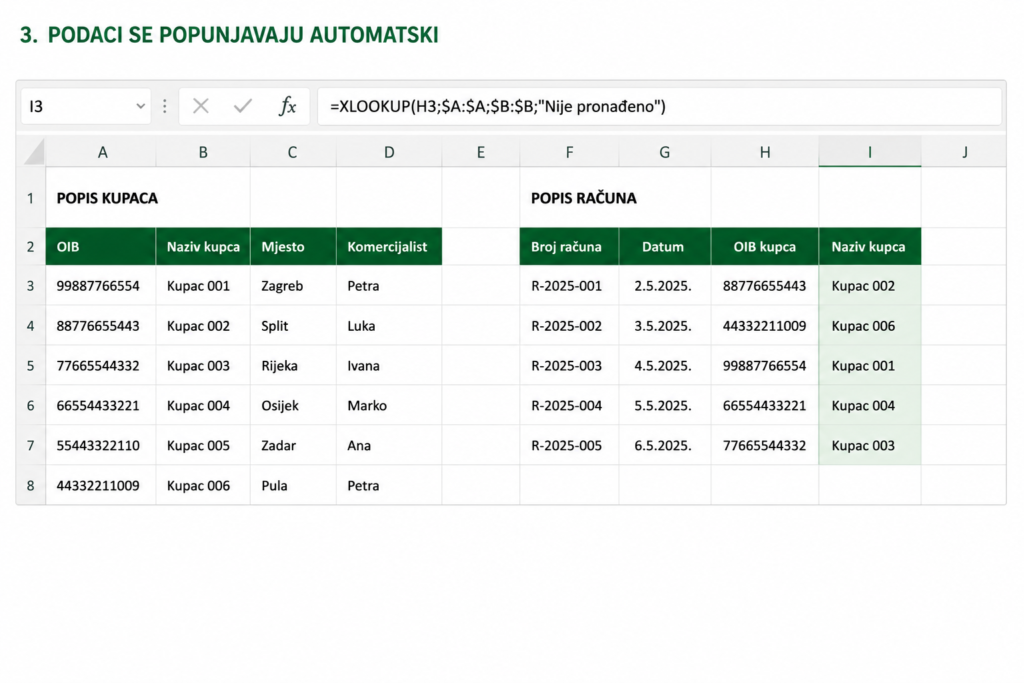Click the Cancel (X) icon in formula bar

click(200, 106)
